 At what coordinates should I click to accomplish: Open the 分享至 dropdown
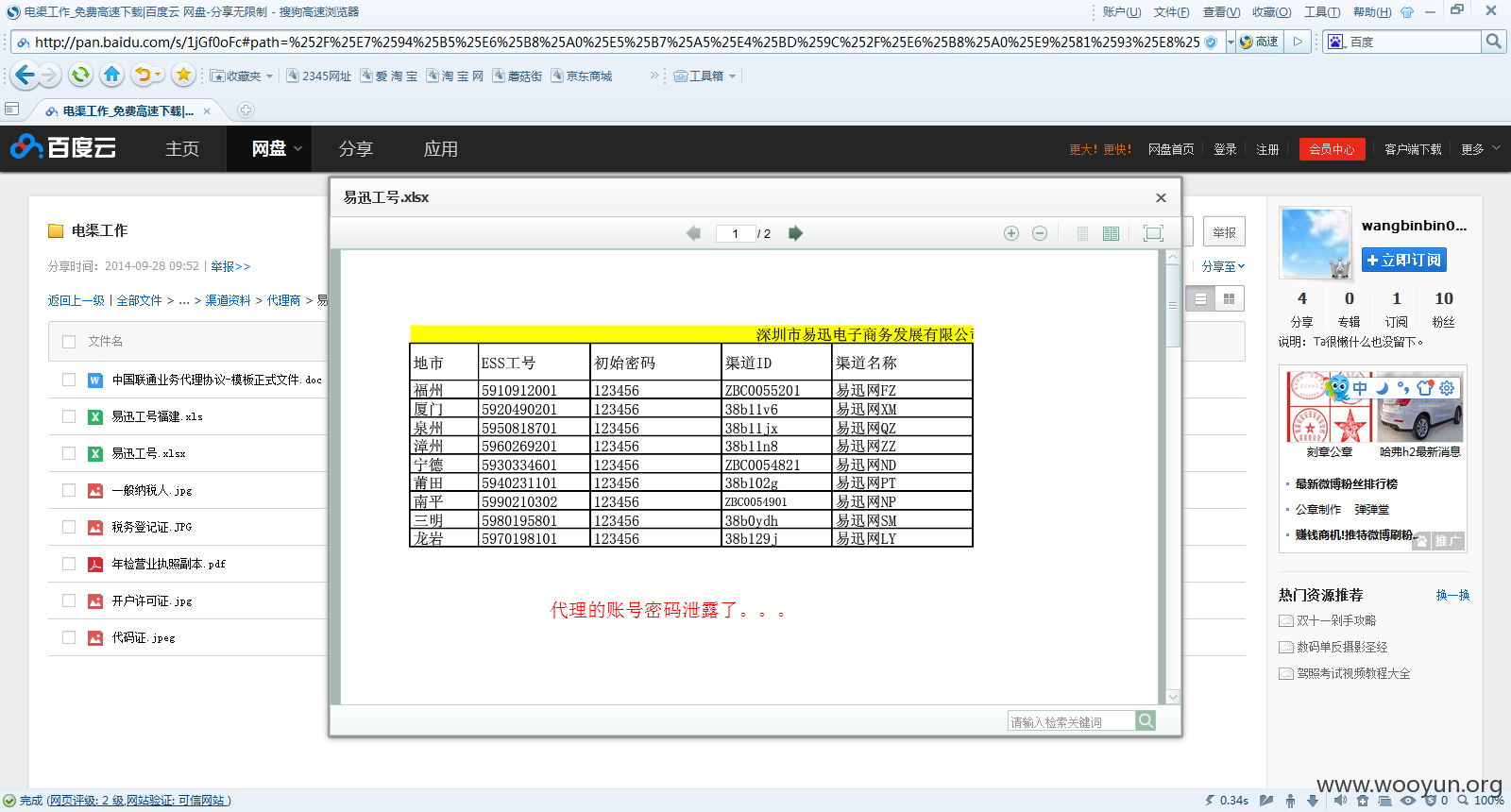click(x=1224, y=266)
